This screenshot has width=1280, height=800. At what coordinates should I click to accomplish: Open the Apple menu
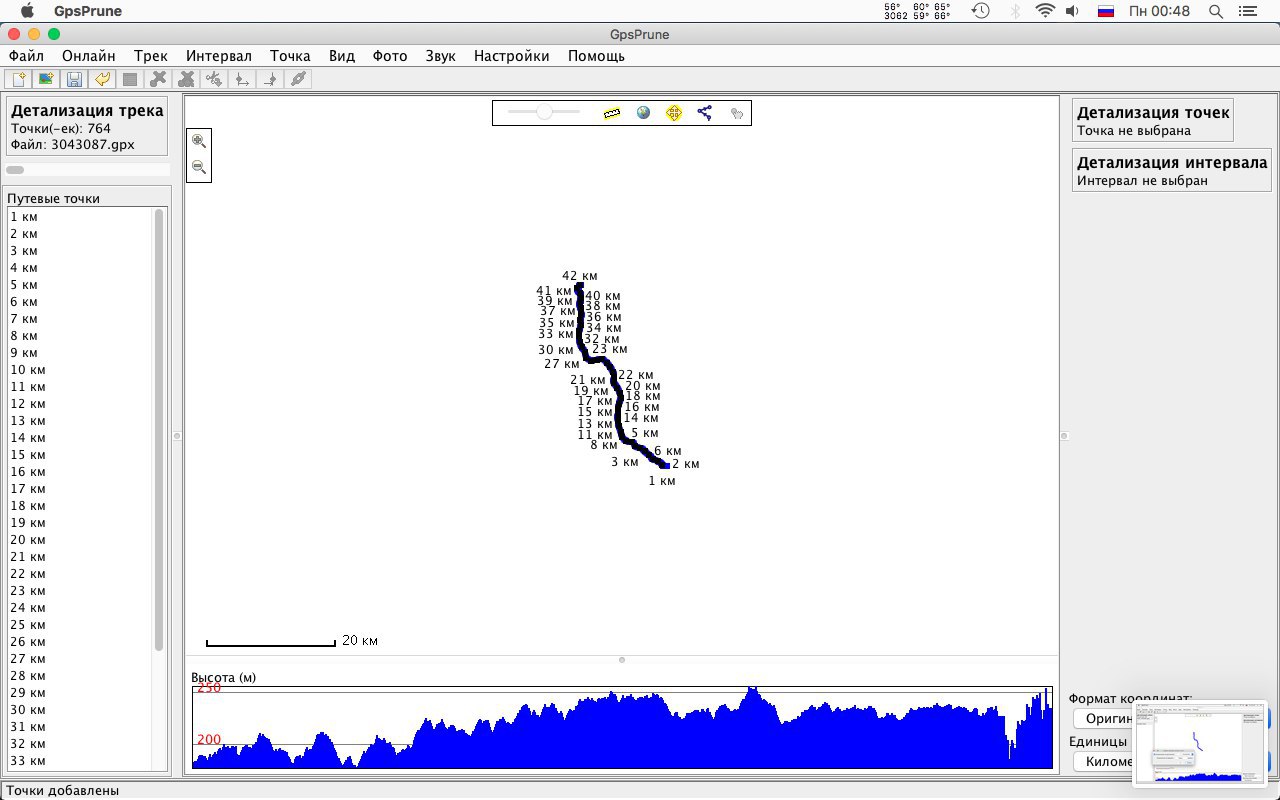point(27,11)
